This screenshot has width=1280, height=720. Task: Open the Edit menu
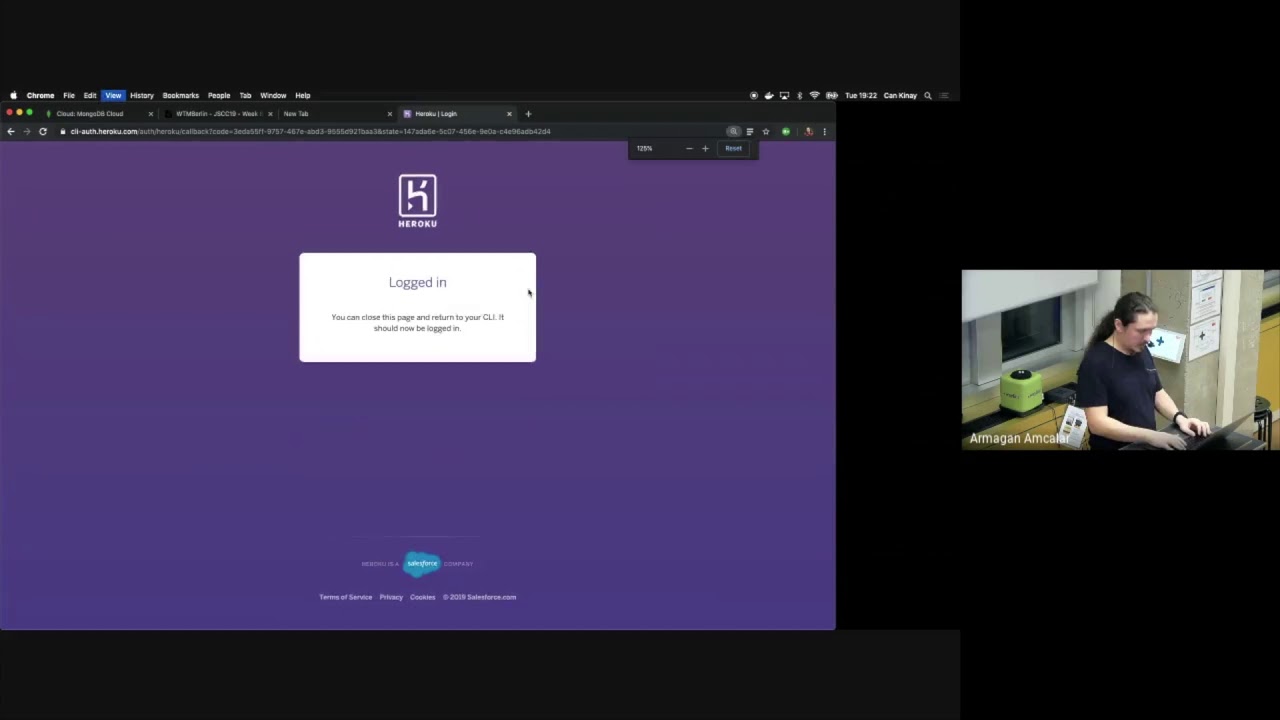[90, 95]
